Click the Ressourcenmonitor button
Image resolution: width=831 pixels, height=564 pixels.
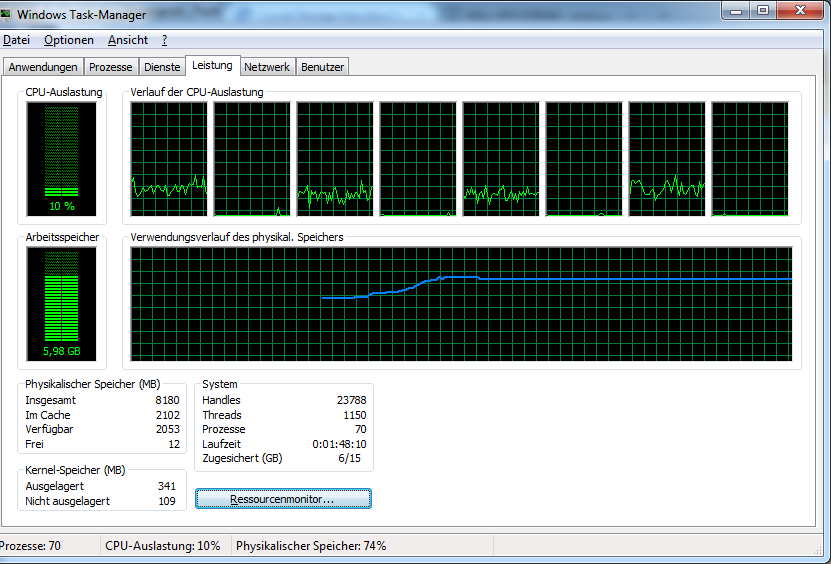coord(284,499)
